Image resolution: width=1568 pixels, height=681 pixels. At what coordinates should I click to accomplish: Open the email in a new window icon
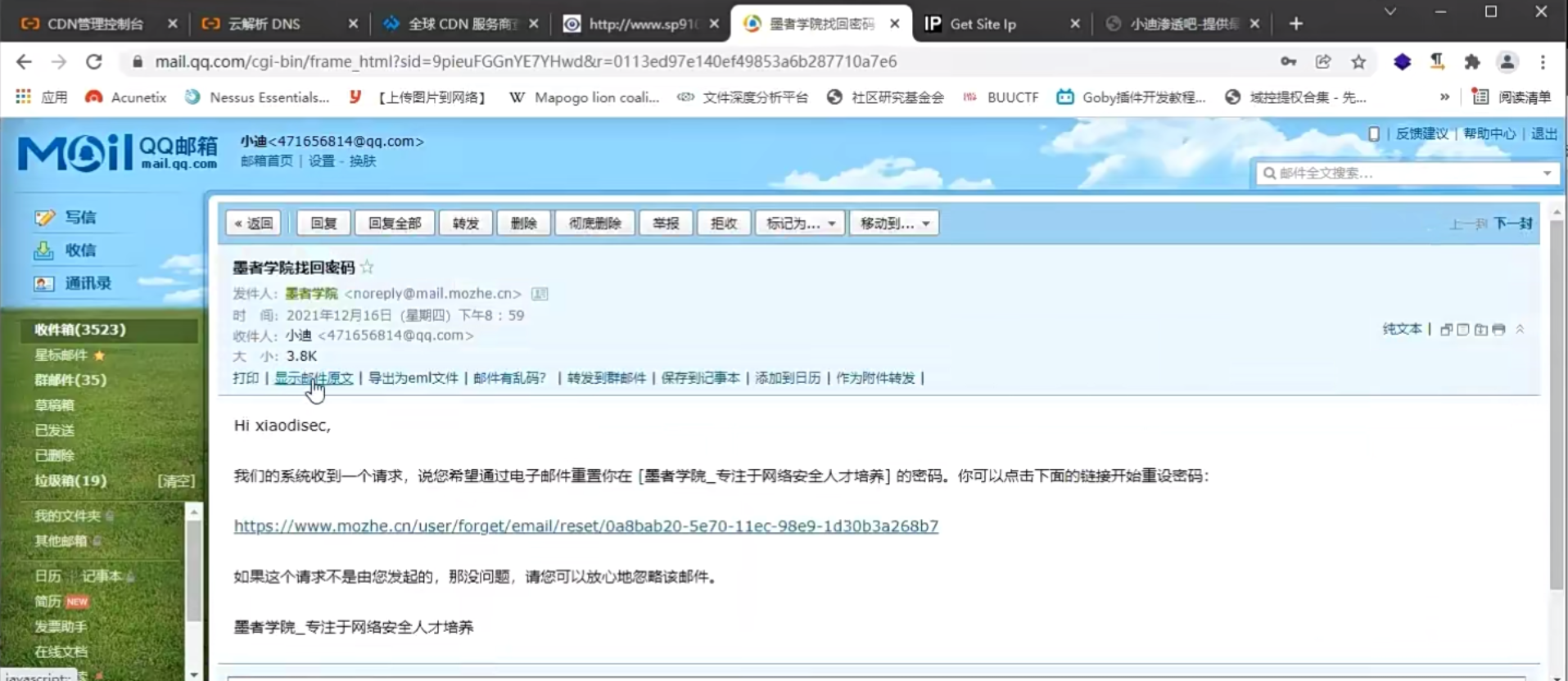1446,330
